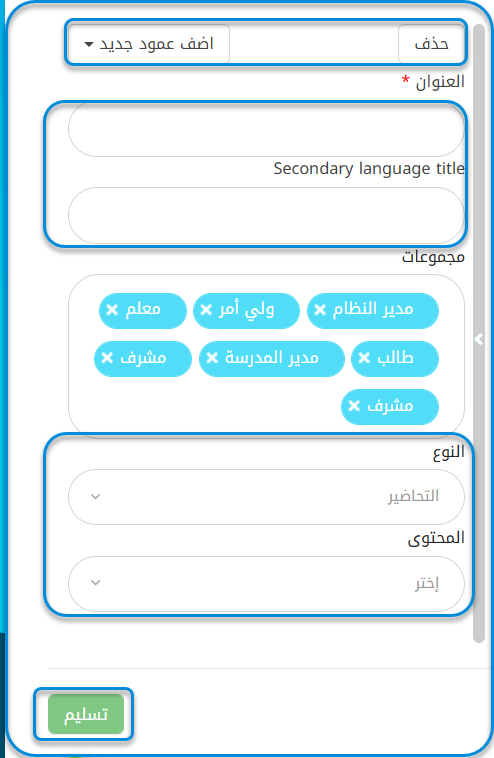494x758 pixels.
Task: Submit the form with the تسليم button
Action: click(x=86, y=714)
